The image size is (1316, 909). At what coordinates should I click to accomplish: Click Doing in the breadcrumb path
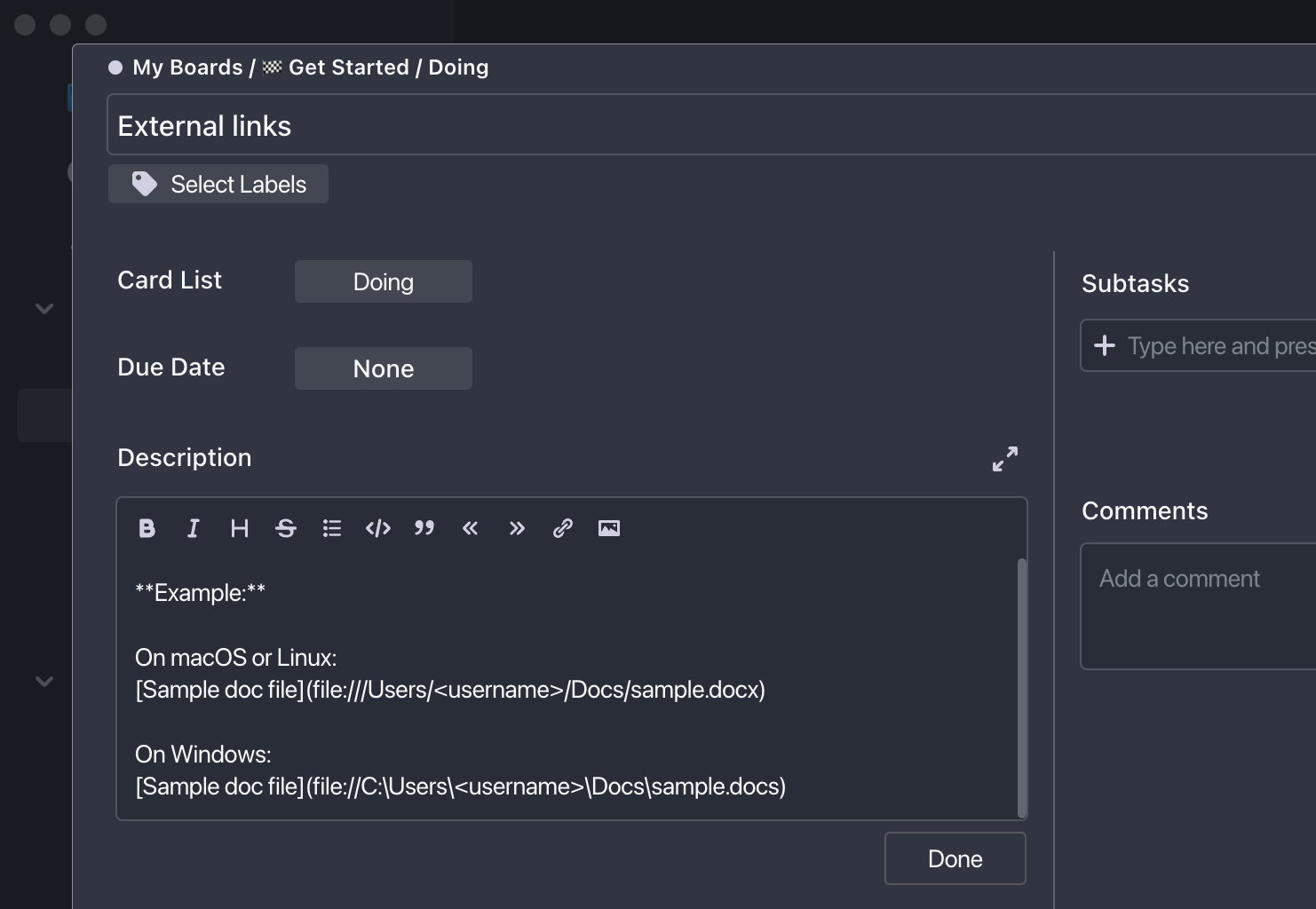pyautogui.click(x=458, y=67)
